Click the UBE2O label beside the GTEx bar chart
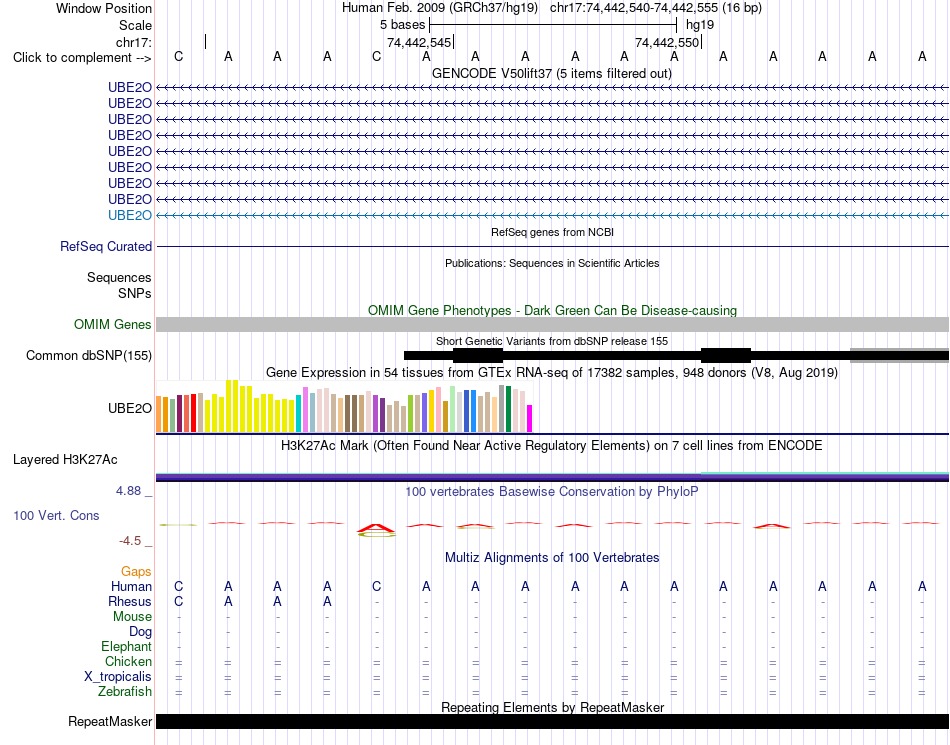Image resolution: width=950 pixels, height=745 pixels. pos(130,408)
